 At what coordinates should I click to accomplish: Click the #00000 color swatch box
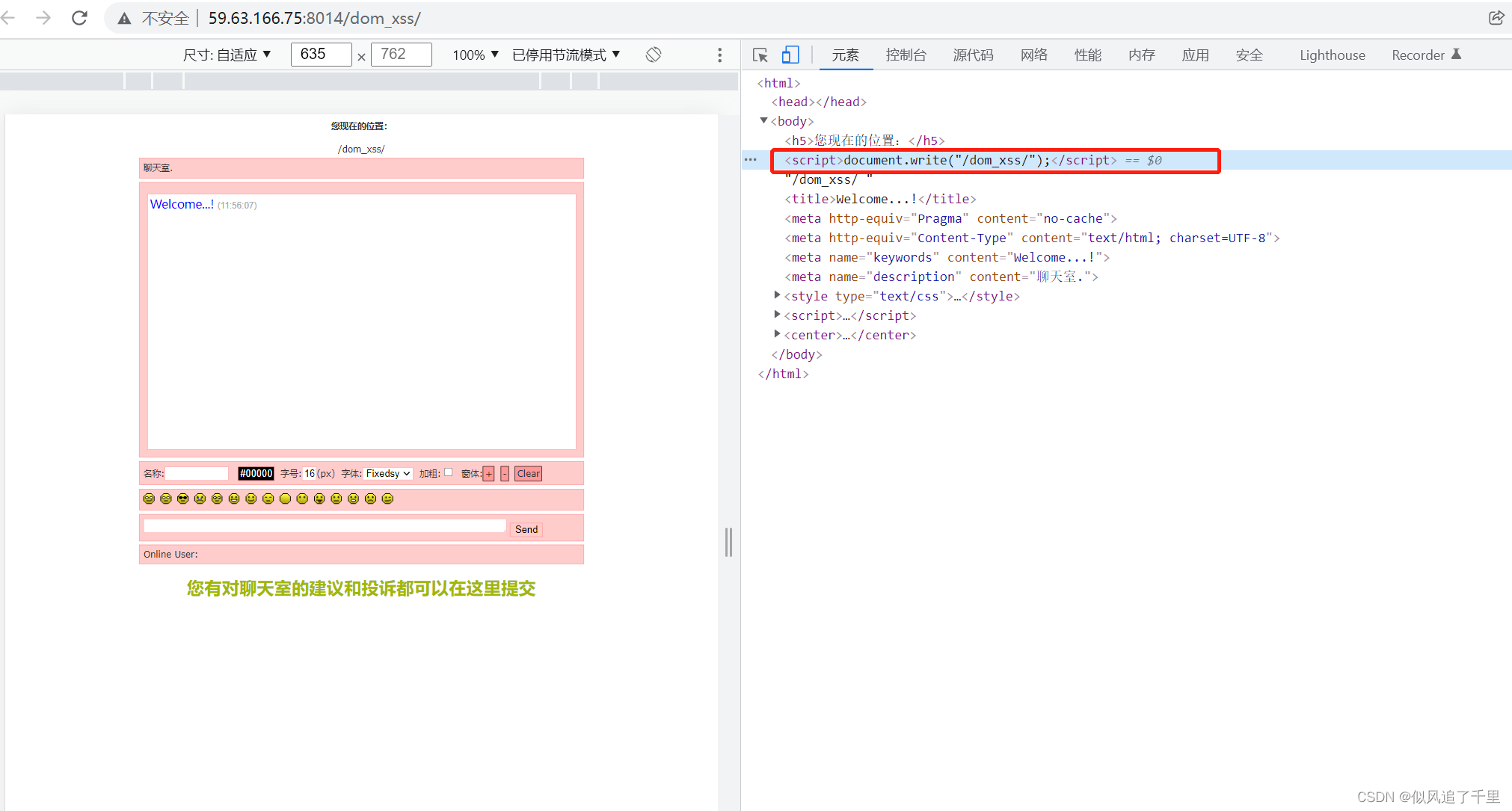click(256, 473)
